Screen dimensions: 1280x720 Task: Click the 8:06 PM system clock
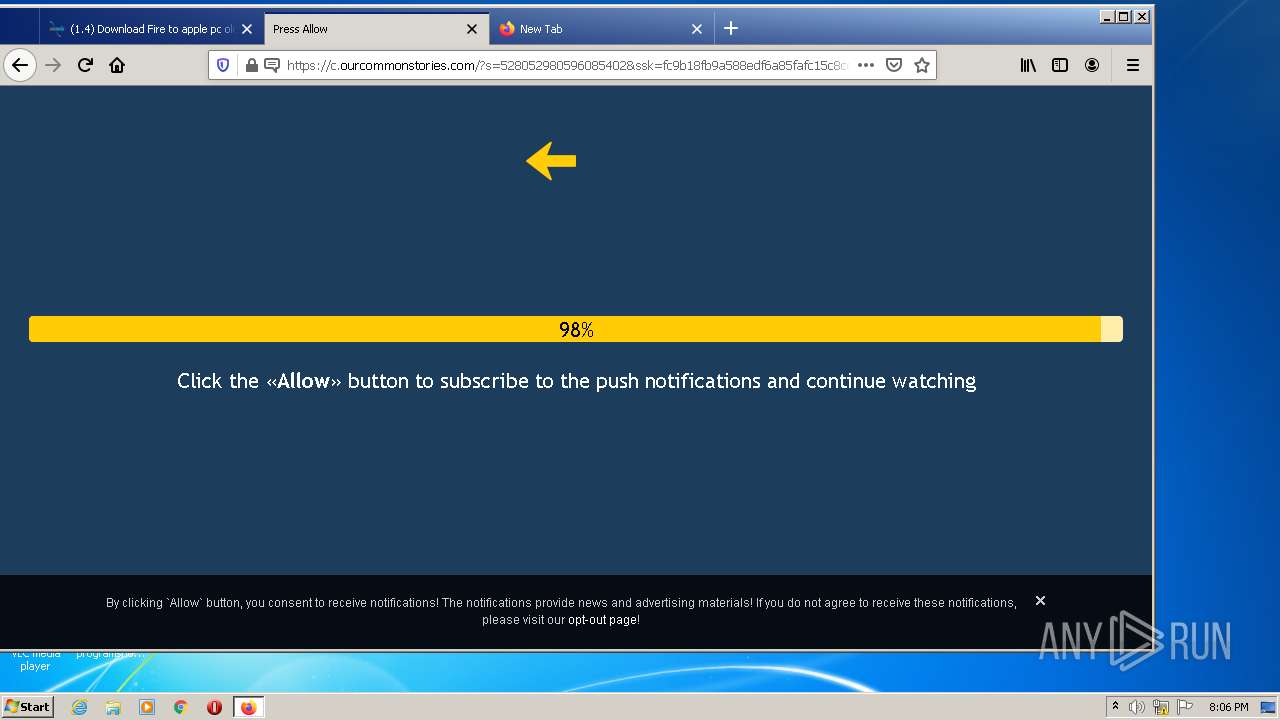click(x=1228, y=707)
